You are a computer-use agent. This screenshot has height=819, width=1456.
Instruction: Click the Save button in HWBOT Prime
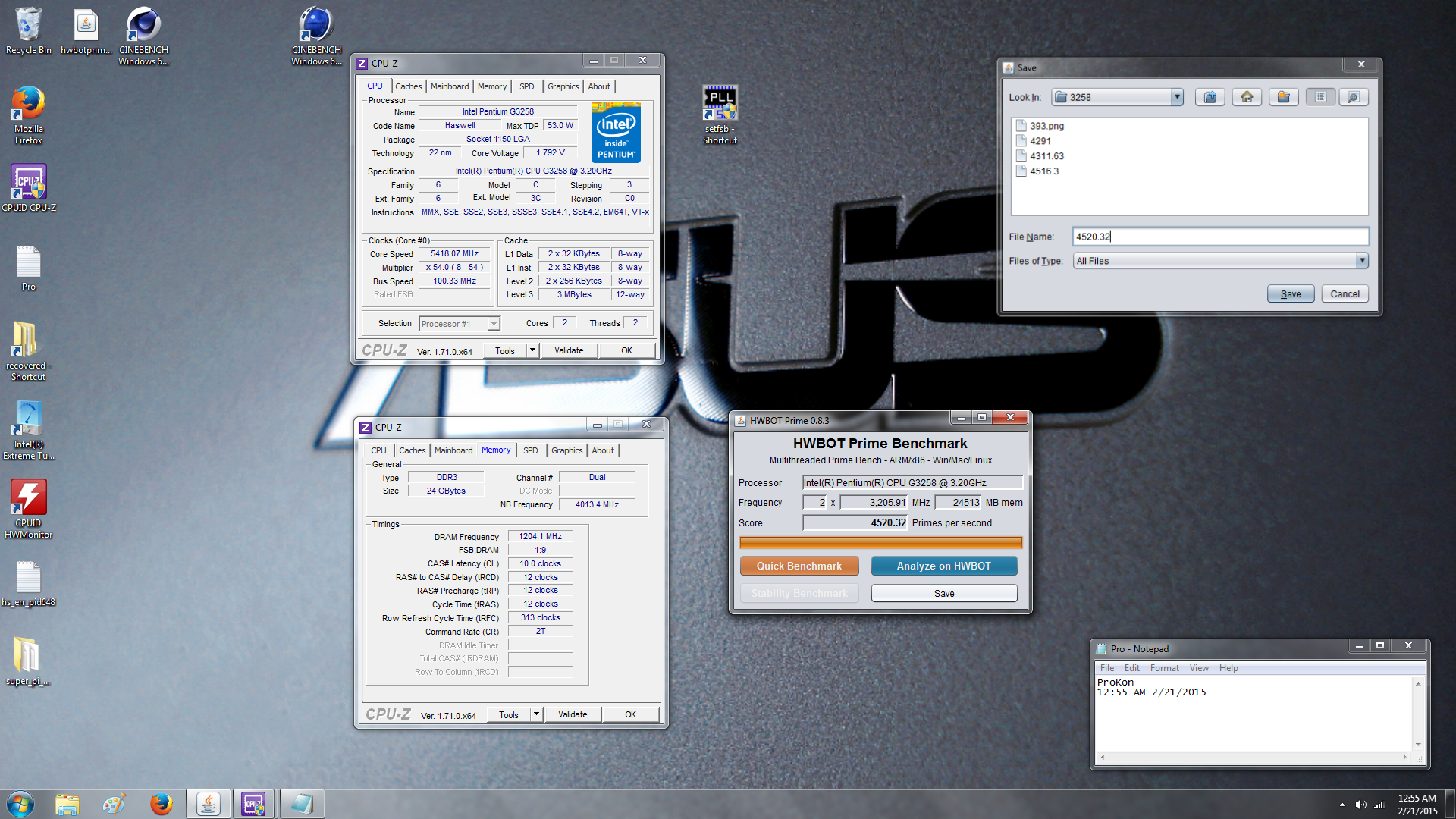[943, 593]
